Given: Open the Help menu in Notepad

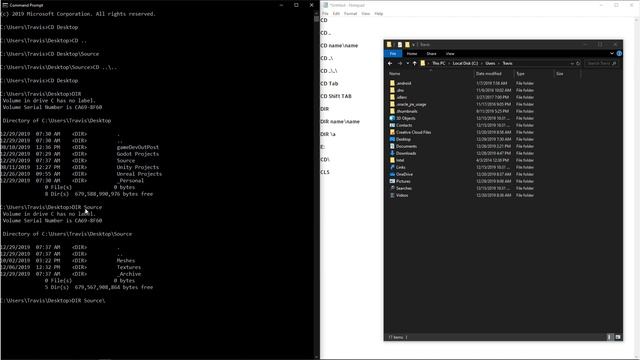Looking at the screenshot, I should pos(379,13).
